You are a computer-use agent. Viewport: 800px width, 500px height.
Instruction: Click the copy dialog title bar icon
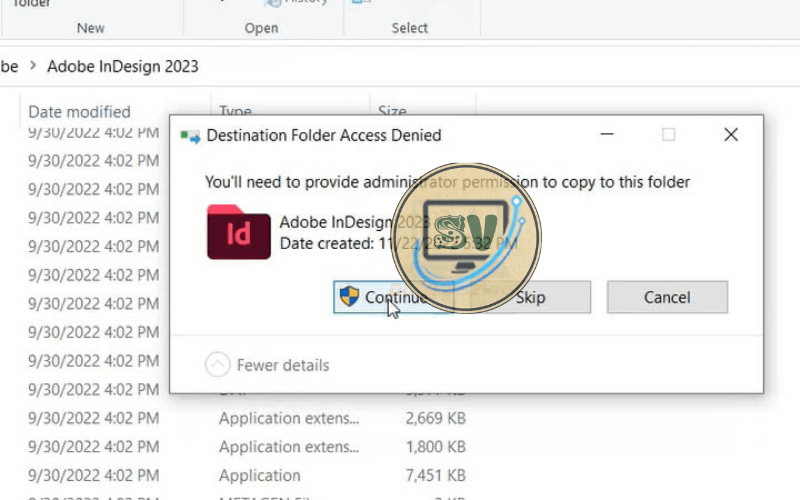click(x=190, y=136)
